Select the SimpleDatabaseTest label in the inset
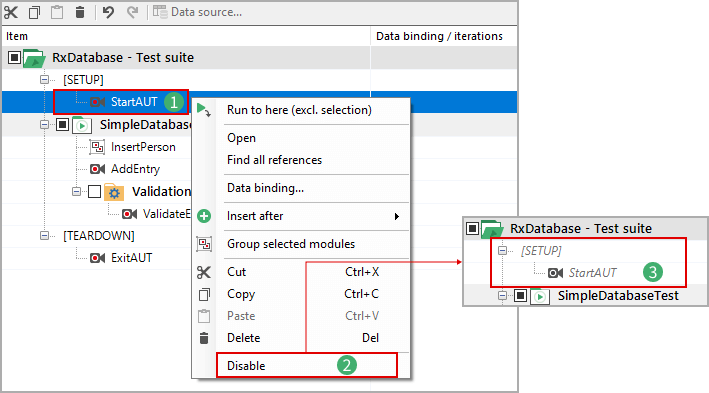The image size is (709, 393). (618, 296)
